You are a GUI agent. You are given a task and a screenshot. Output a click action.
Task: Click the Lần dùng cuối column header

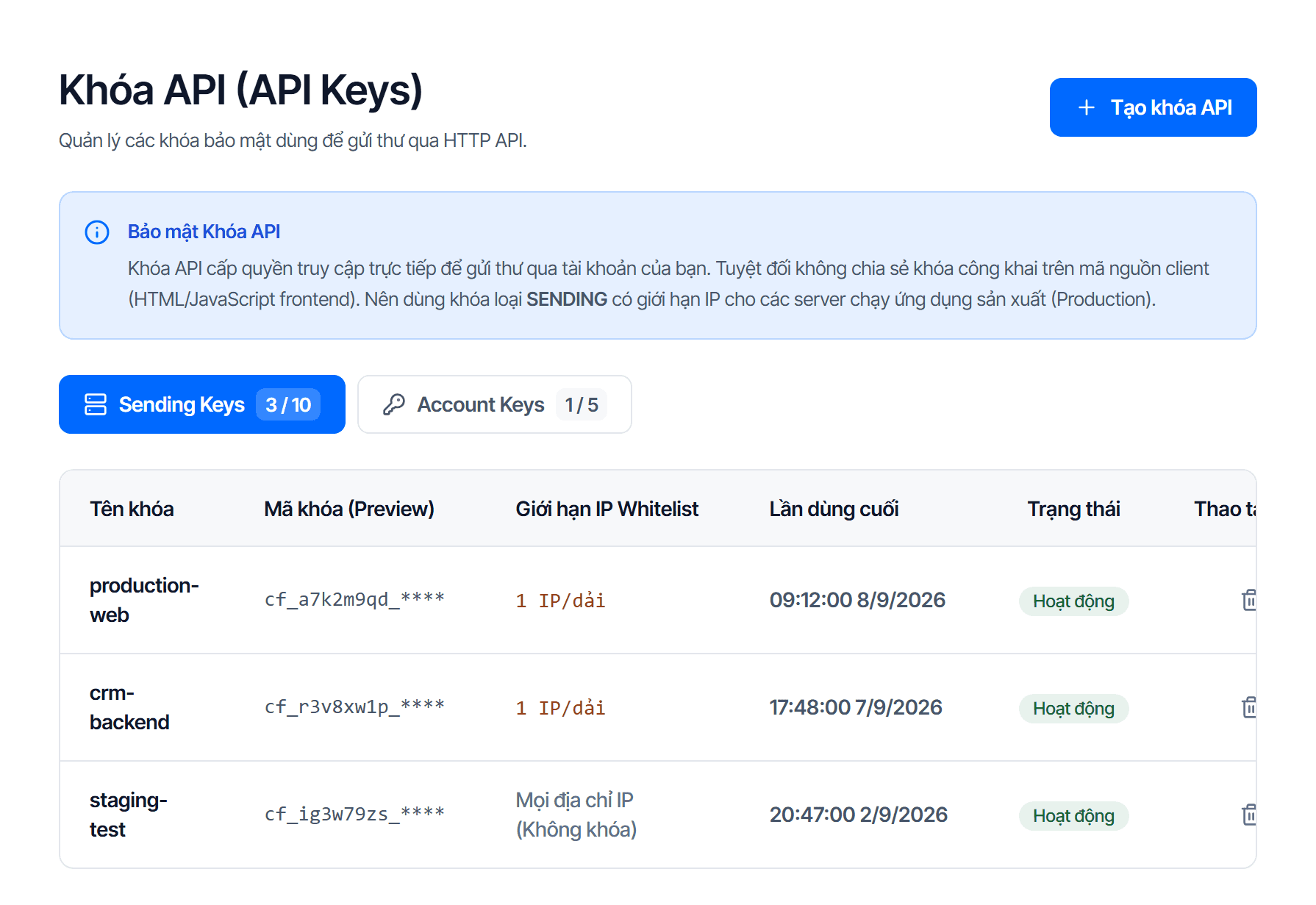pos(834,509)
